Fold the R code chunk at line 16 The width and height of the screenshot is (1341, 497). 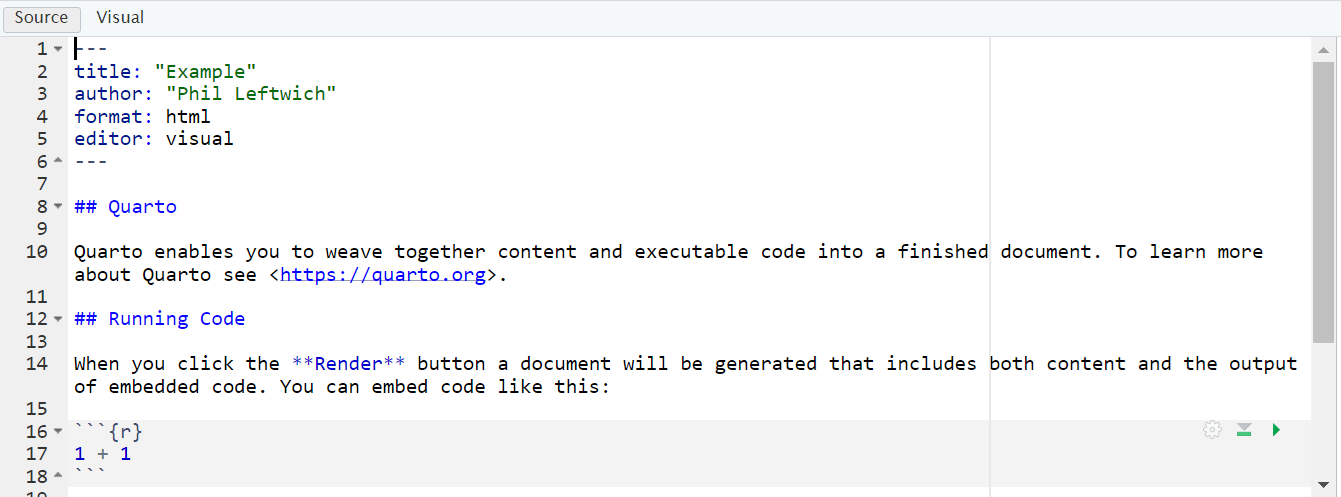[x=58, y=432]
